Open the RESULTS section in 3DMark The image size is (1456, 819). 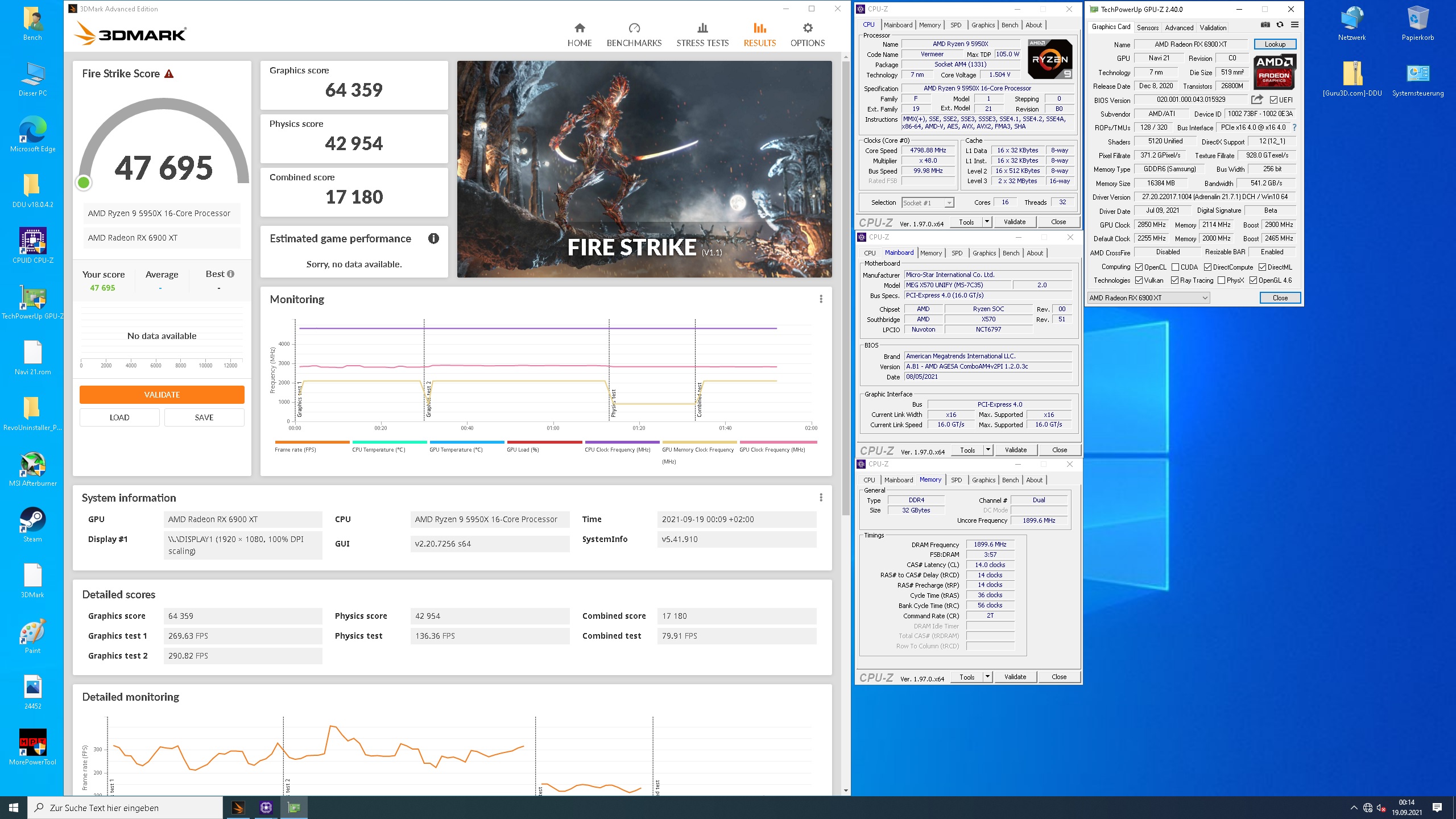tap(759, 35)
